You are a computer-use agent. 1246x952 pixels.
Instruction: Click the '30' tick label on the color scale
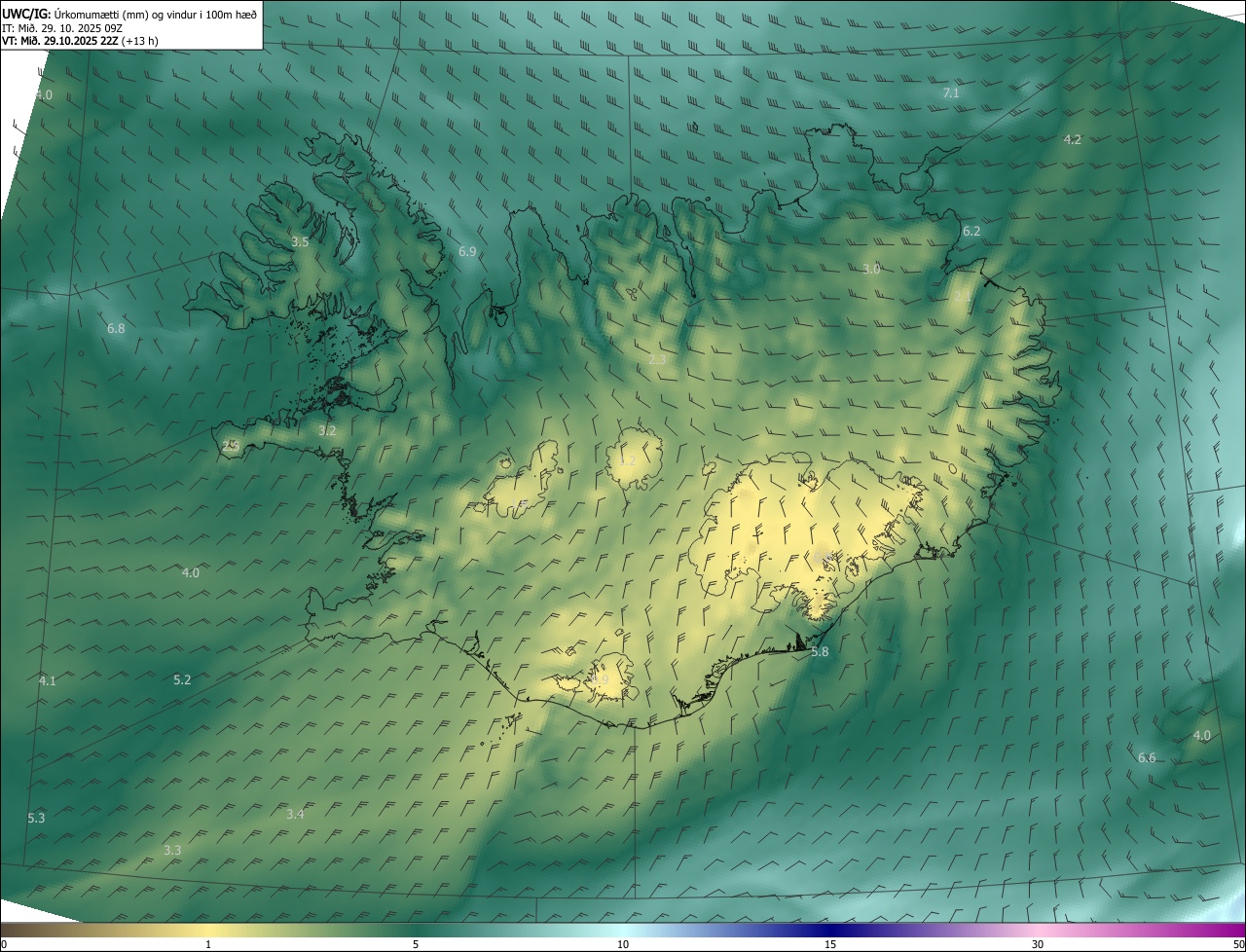(x=1038, y=945)
